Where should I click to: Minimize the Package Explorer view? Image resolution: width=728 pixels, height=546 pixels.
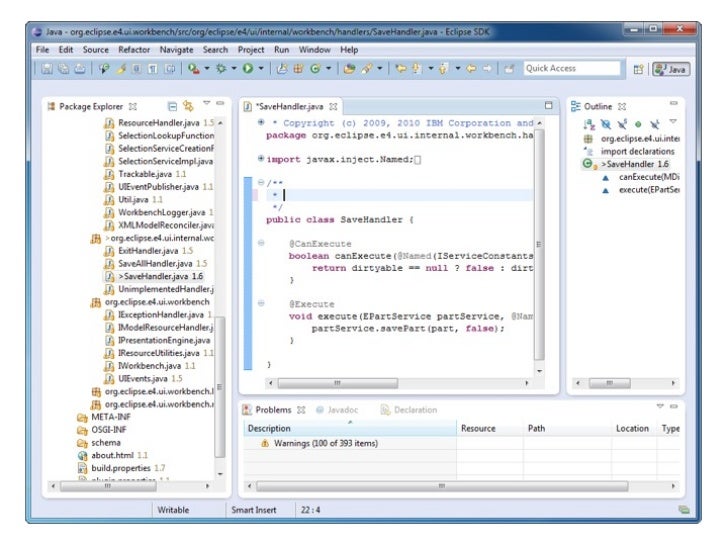(220, 103)
